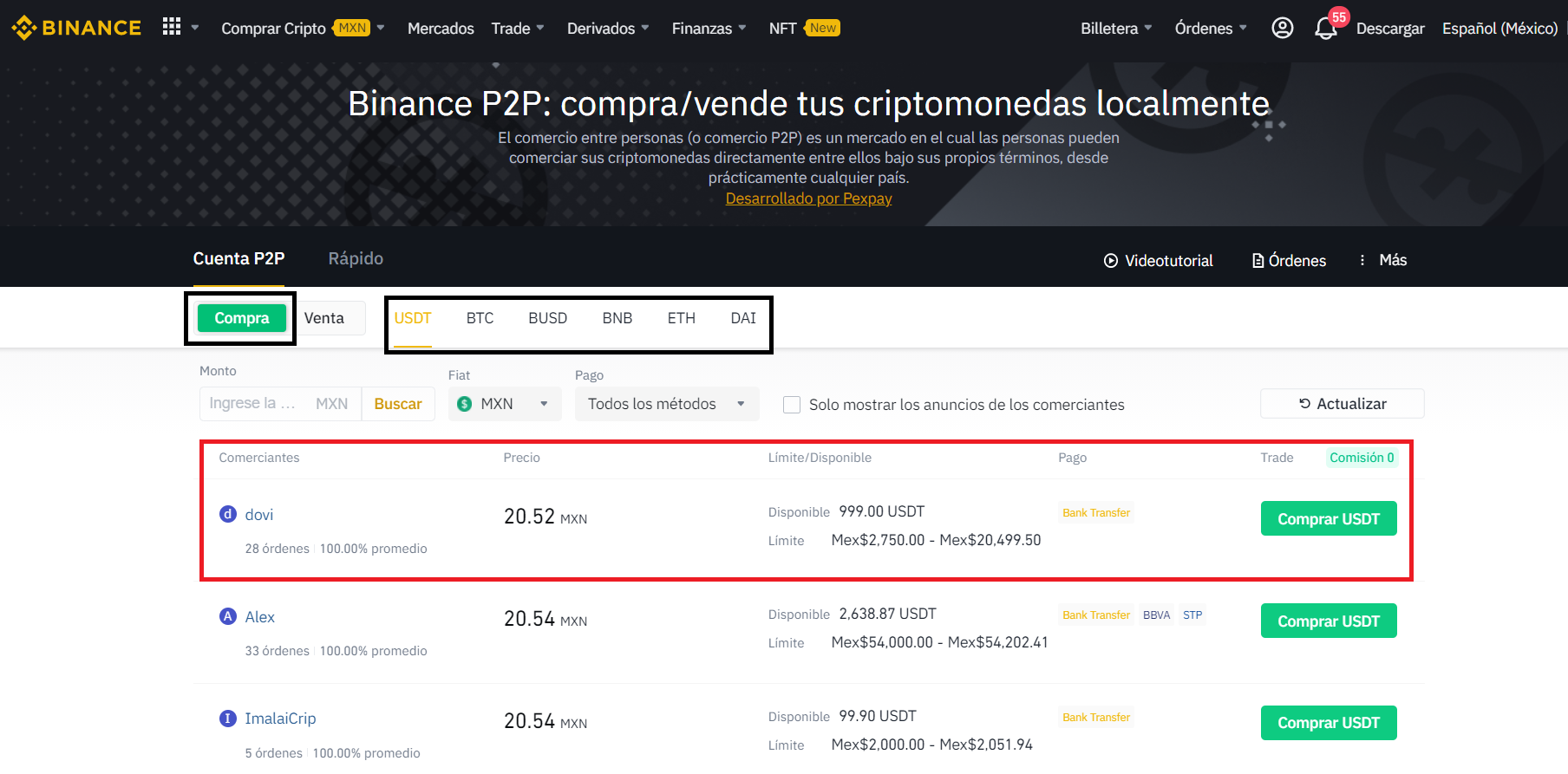Open merchant ImalaiCrip profile link
The image size is (1568, 774).
tap(281, 719)
